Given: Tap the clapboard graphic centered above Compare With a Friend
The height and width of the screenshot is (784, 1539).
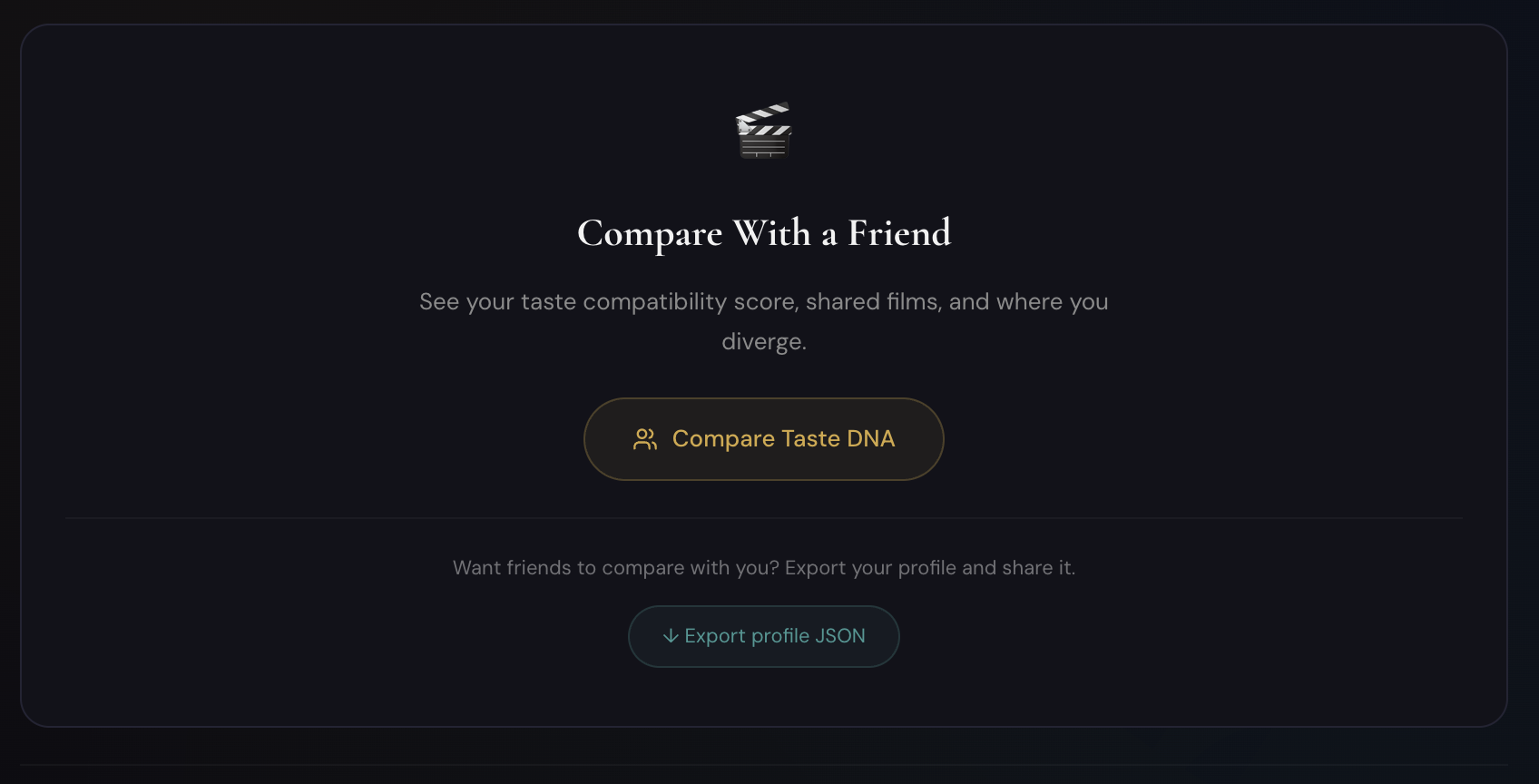Looking at the screenshot, I should (763, 132).
